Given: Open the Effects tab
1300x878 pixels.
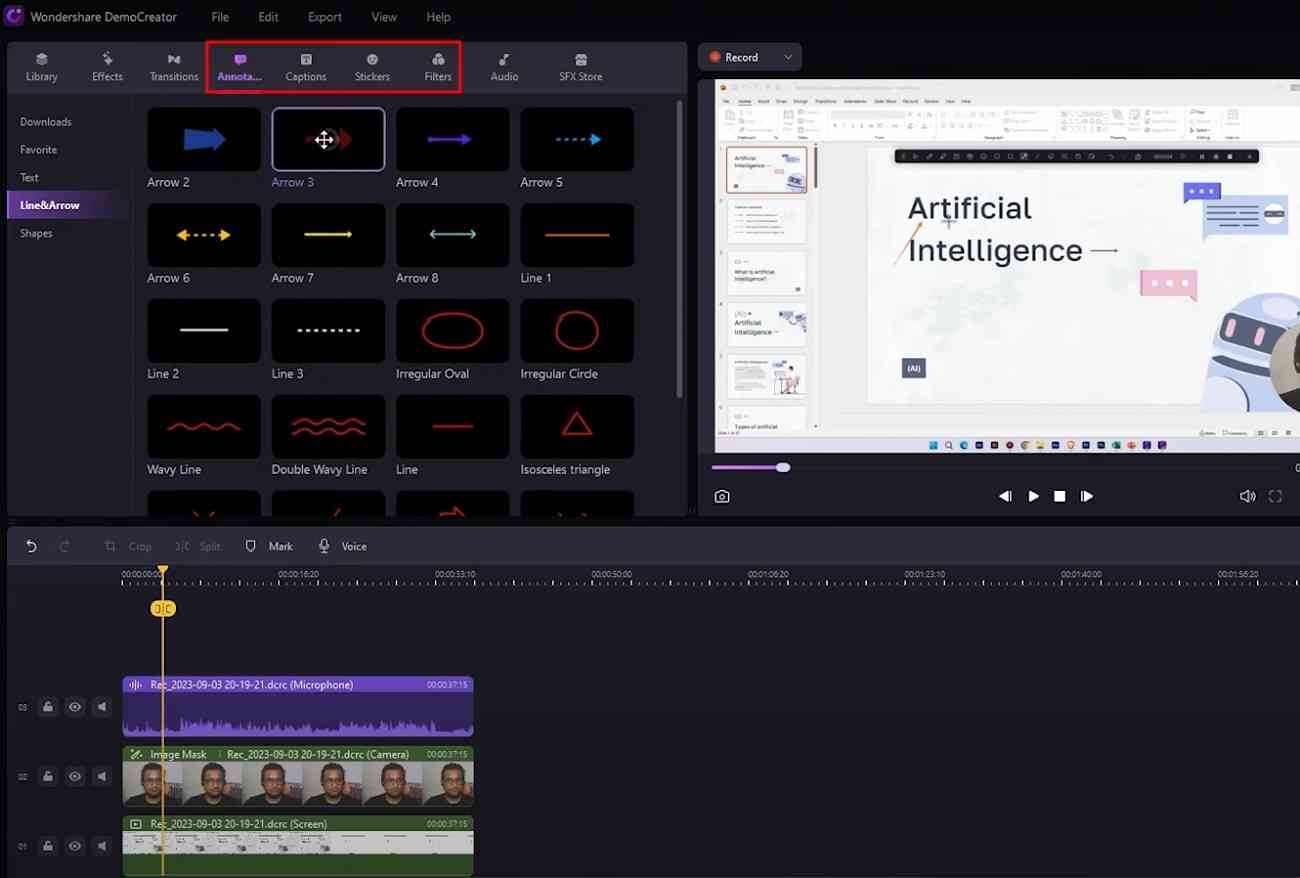Looking at the screenshot, I should click(107, 67).
